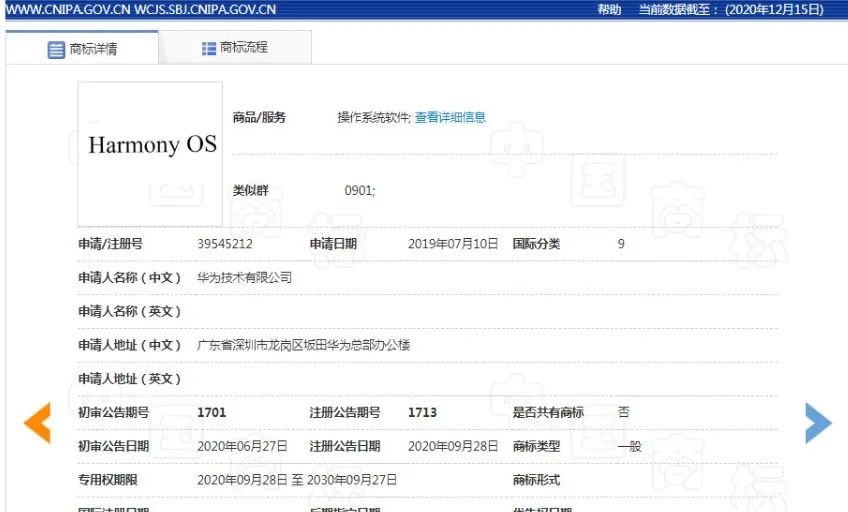Select trademark type value 一般

[630, 446]
